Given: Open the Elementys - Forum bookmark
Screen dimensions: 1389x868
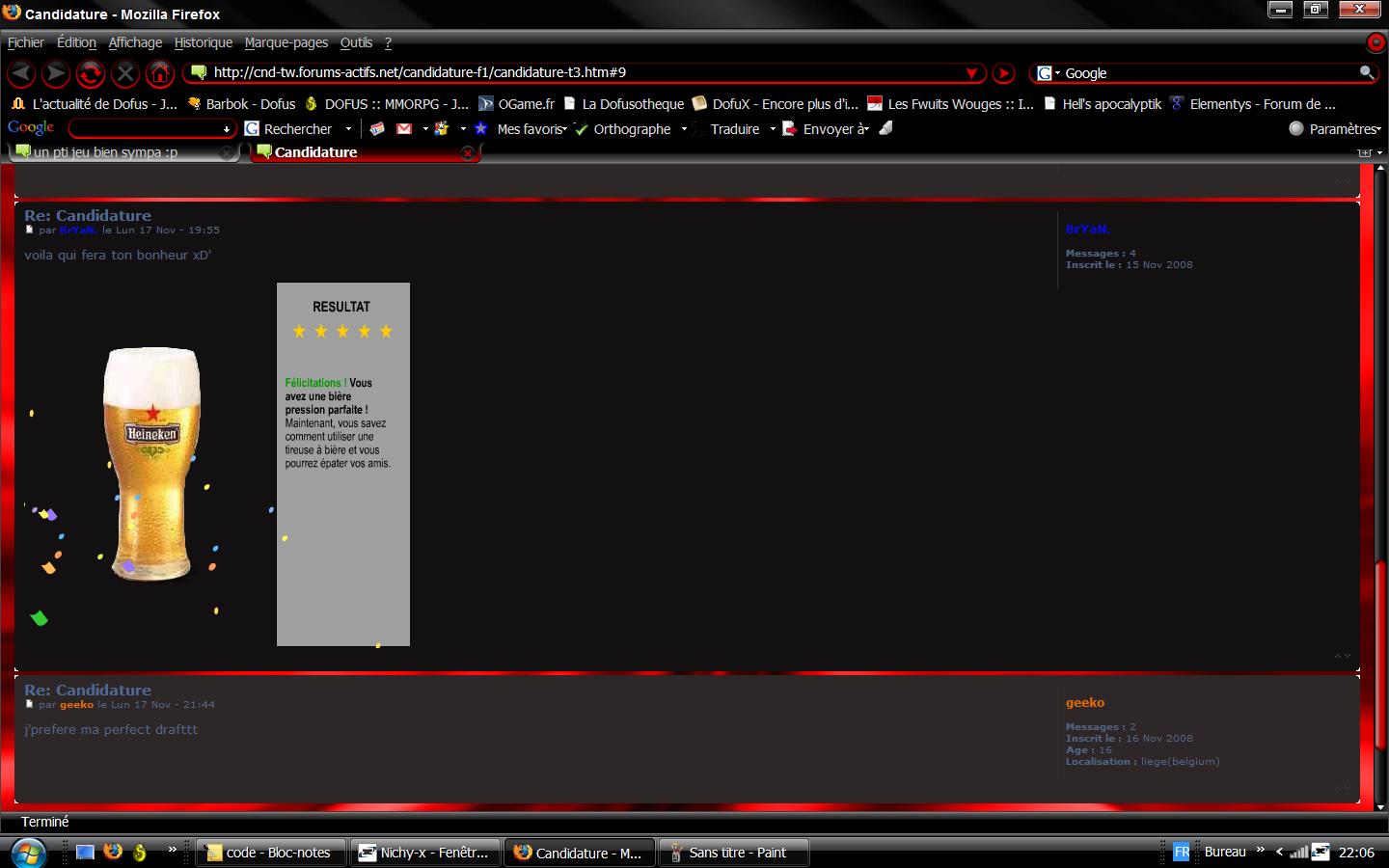Looking at the screenshot, I should [1253, 104].
